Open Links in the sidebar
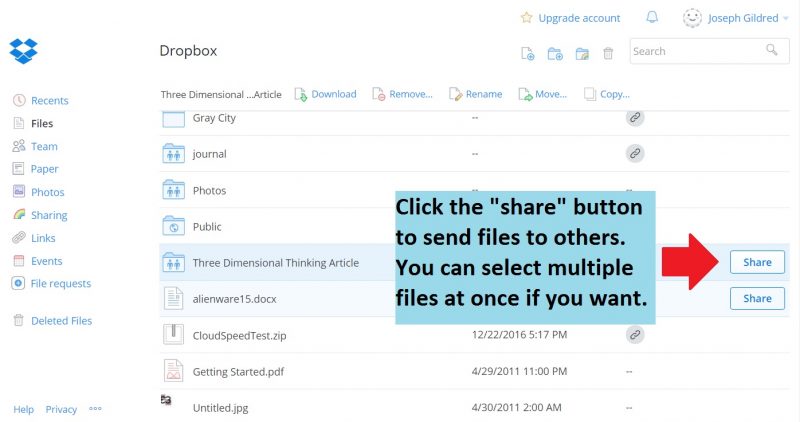 click(43, 238)
